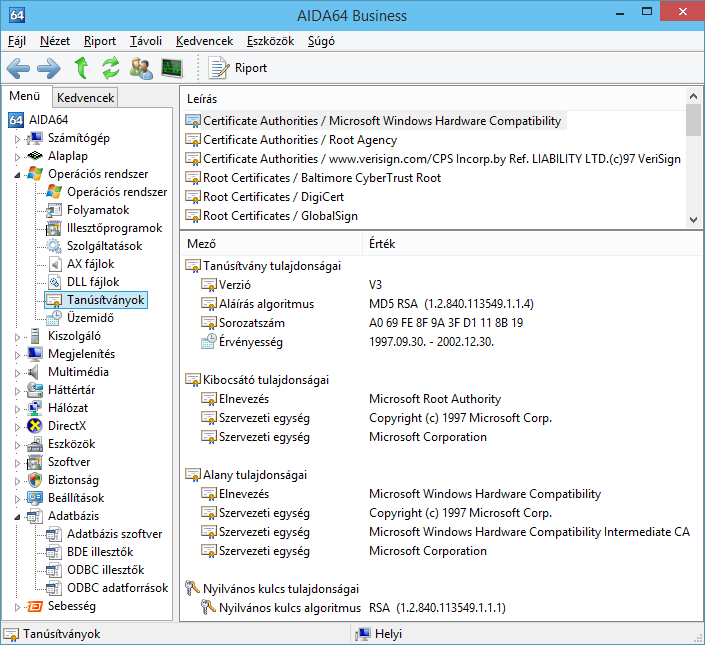Select the AX fájlok tree item

(90, 264)
